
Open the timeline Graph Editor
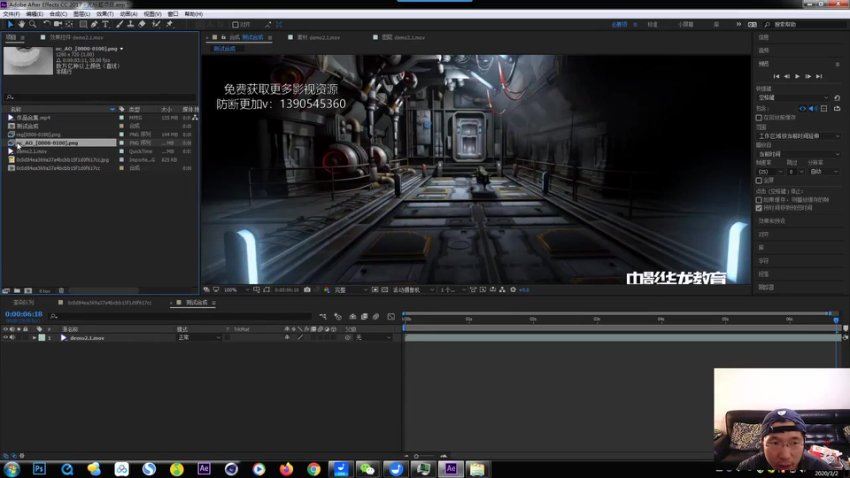(x=391, y=316)
